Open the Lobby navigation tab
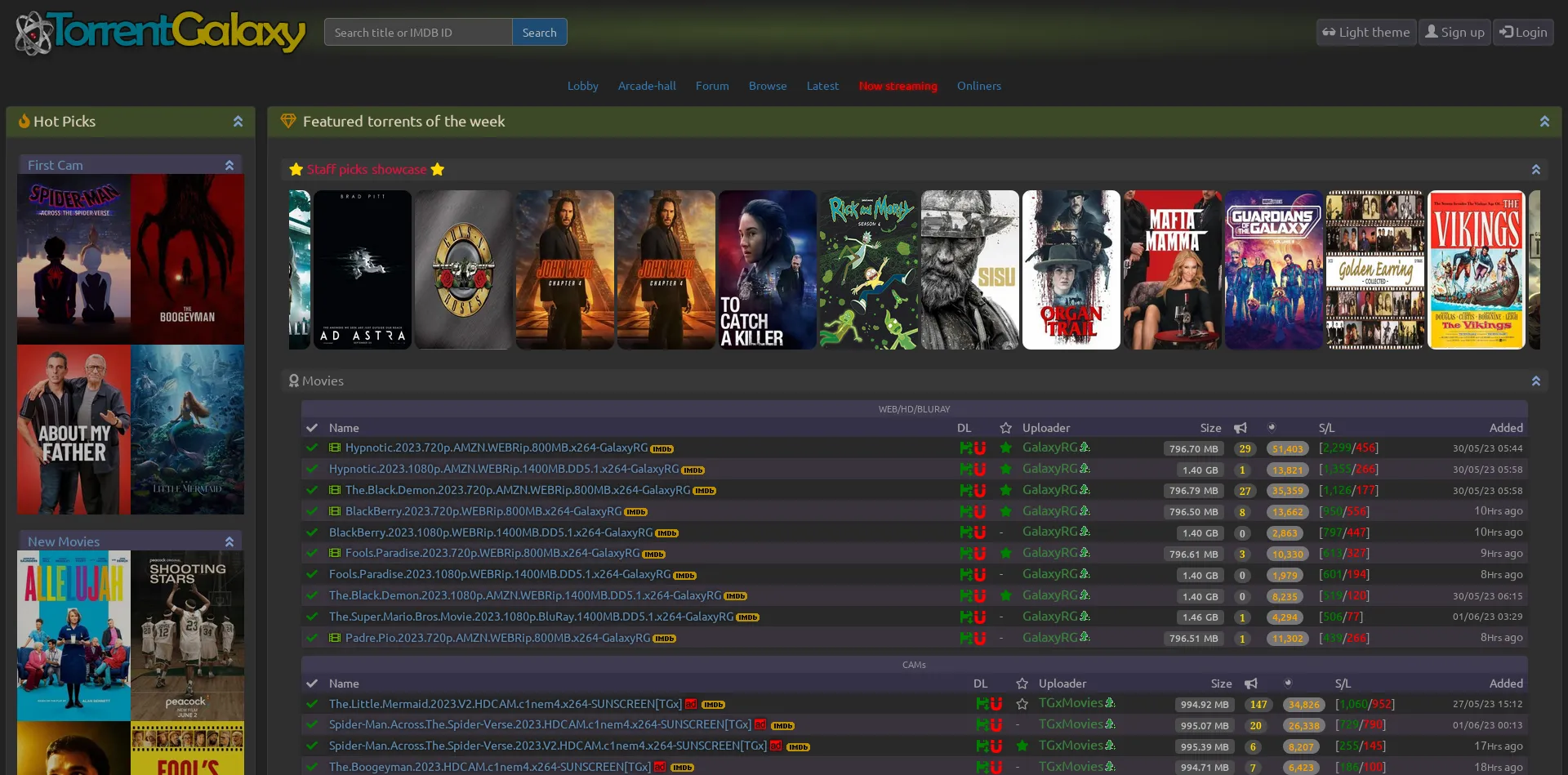The image size is (1568, 775). (583, 86)
